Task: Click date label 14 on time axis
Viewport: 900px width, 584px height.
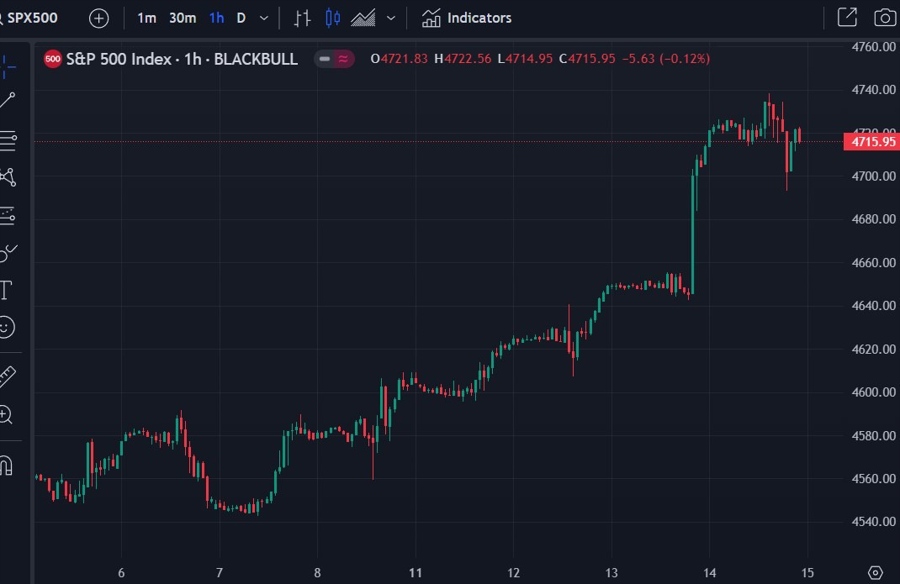Action: coord(710,573)
